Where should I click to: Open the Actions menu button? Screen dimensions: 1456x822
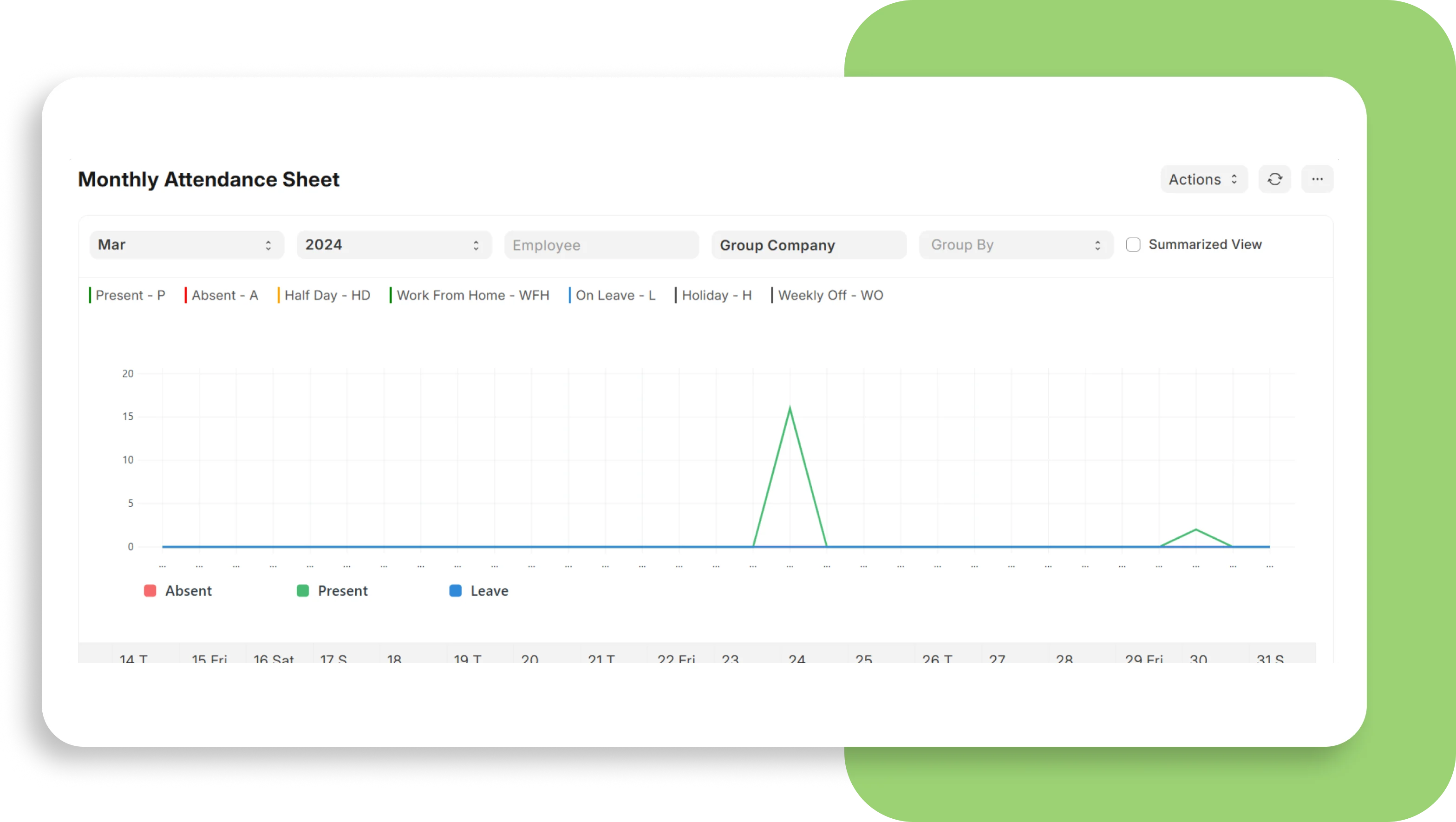pos(1203,179)
